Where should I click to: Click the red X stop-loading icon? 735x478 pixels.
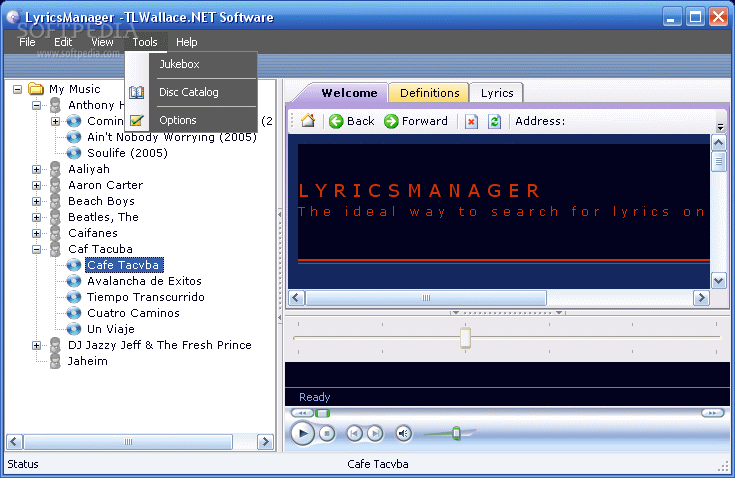471,122
